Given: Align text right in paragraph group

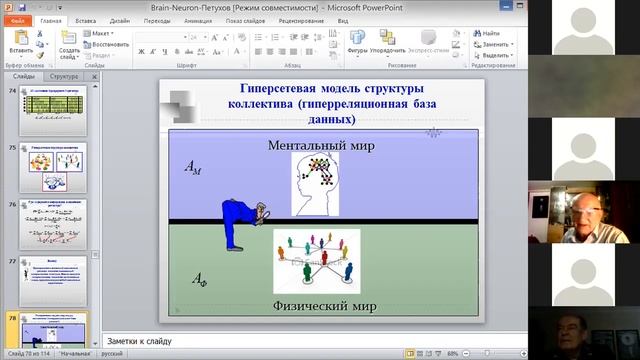Looking at the screenshot, I should (x=282, y=52).
